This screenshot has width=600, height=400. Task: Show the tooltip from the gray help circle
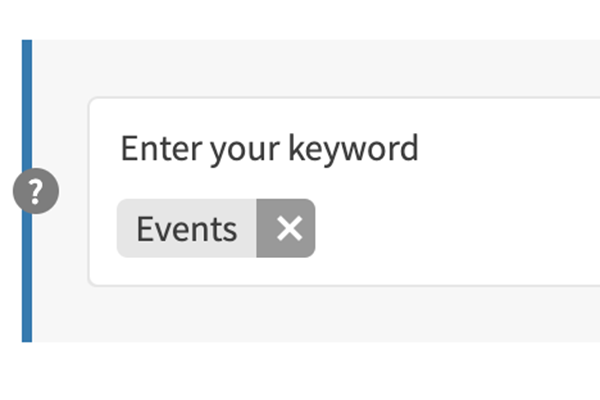pos(35,190)
